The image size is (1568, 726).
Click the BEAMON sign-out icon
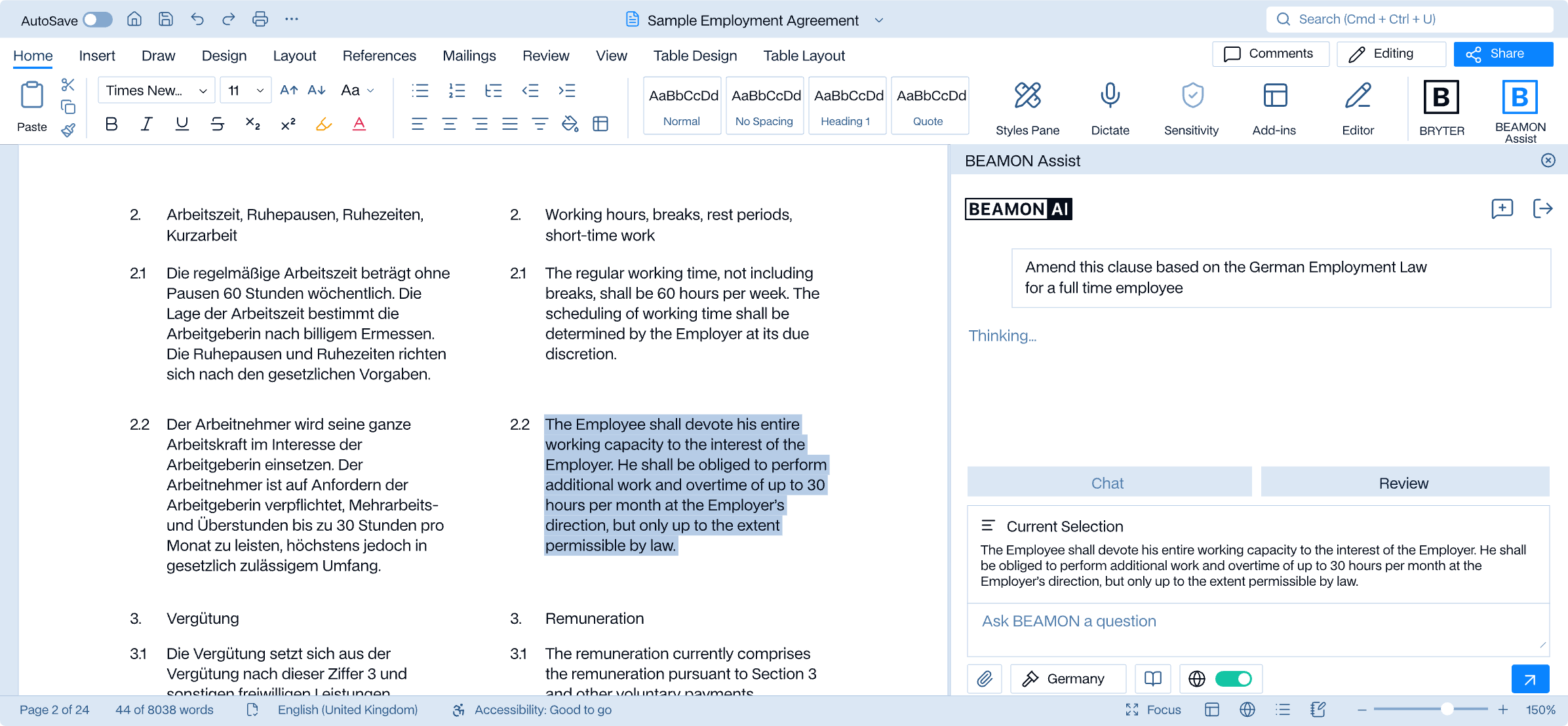pos(1542,209)
